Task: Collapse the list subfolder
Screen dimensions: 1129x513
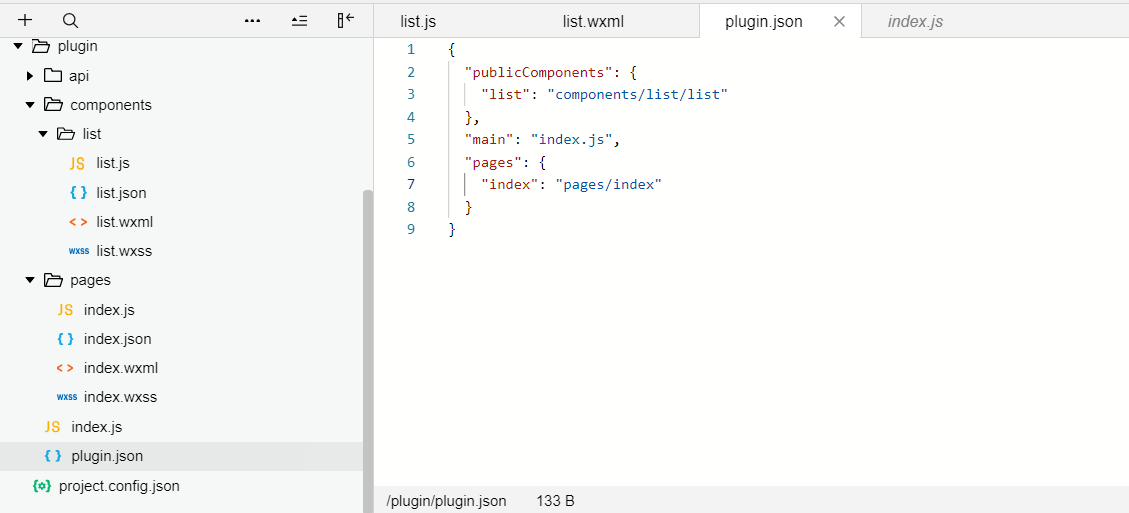Action: click(43, 134)
